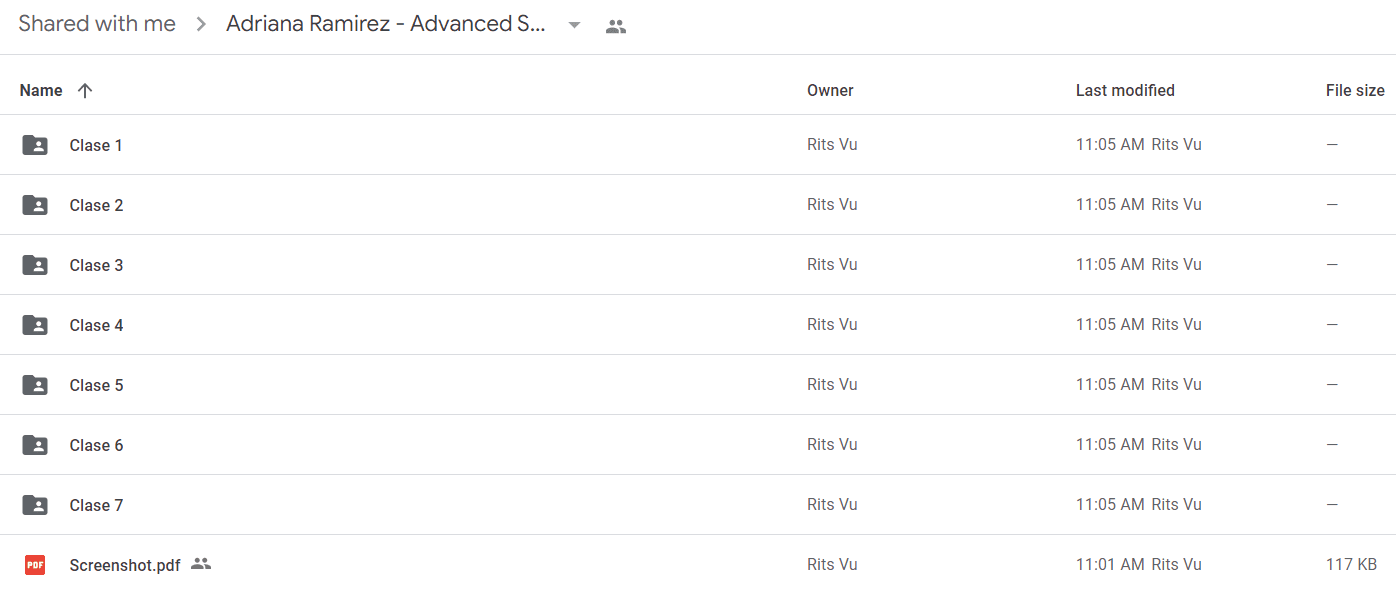The height and width of the screenshot is (593, 1396).
Task: Open the dropdown arrow beside Adriana Ramirez folder
Action: pos(574,26)
